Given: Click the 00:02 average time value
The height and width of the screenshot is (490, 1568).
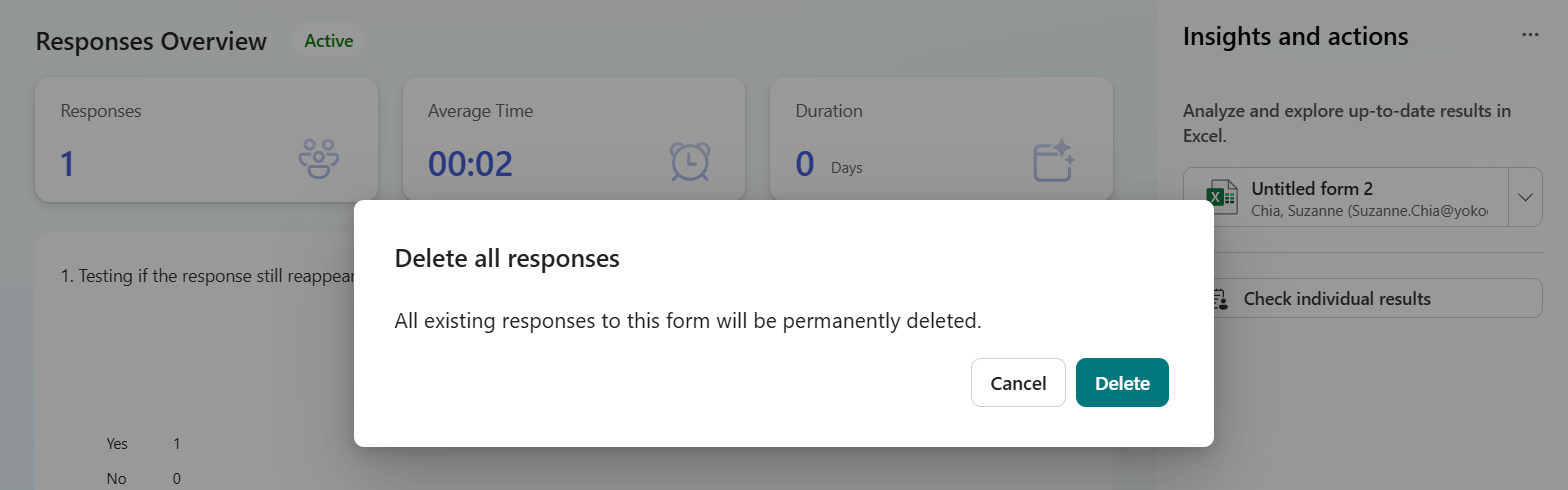Looking at the screenshot, I should 470,163.
